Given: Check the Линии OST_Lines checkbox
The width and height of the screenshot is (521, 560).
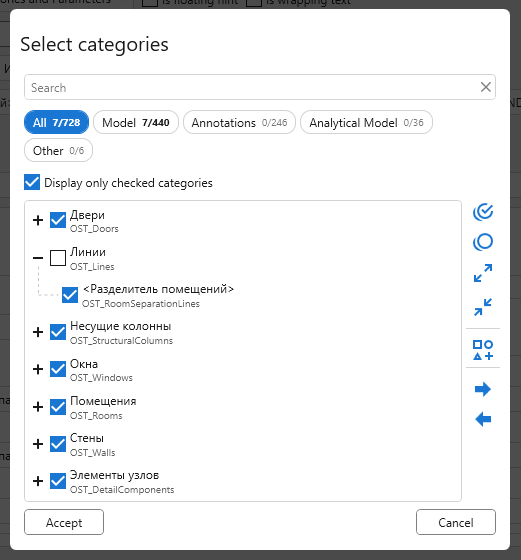Looking at the screenshot, I should [58, 258].
